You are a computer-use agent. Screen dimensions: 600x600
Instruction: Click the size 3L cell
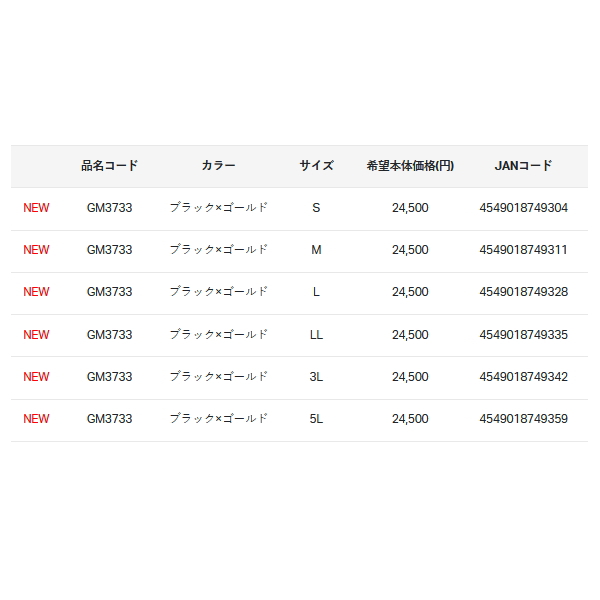(316, 377)
